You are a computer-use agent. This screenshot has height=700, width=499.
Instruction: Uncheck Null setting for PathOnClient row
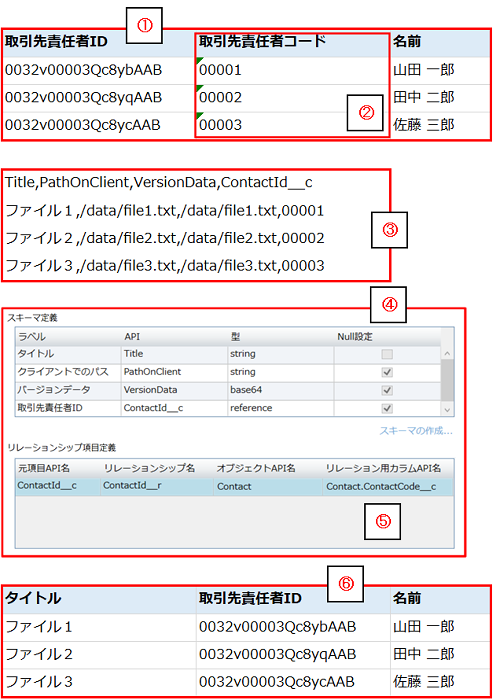click(387, 372)
